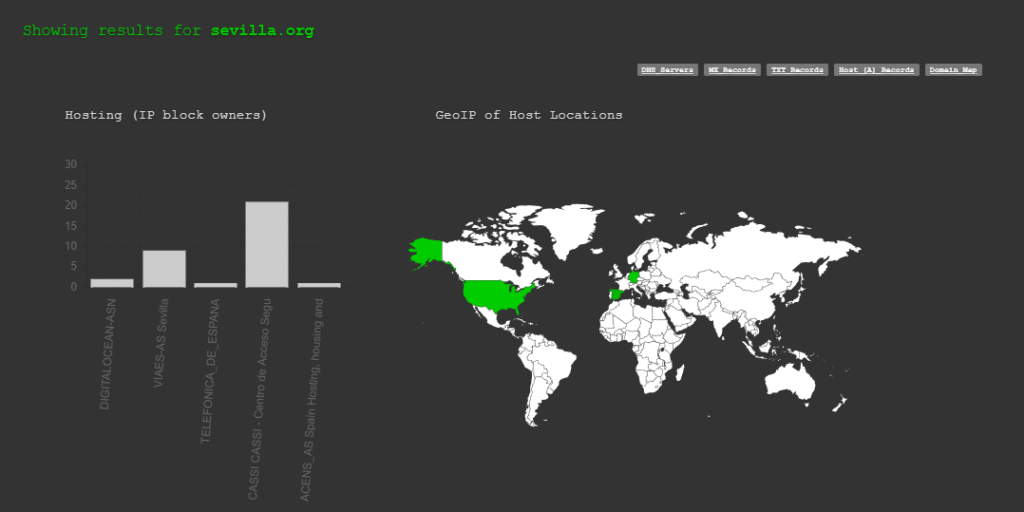This screenshot has height=512, width=1024.
Task: Click Spain highlighted in green on map
Action: (616, 294)
